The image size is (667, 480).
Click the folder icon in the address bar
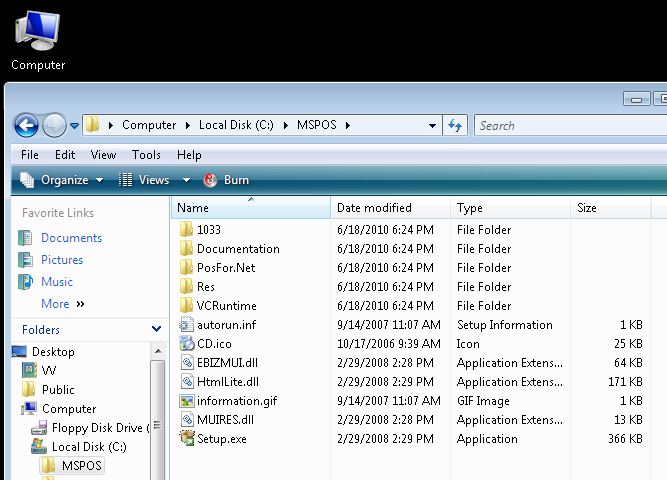click(93, 125)
